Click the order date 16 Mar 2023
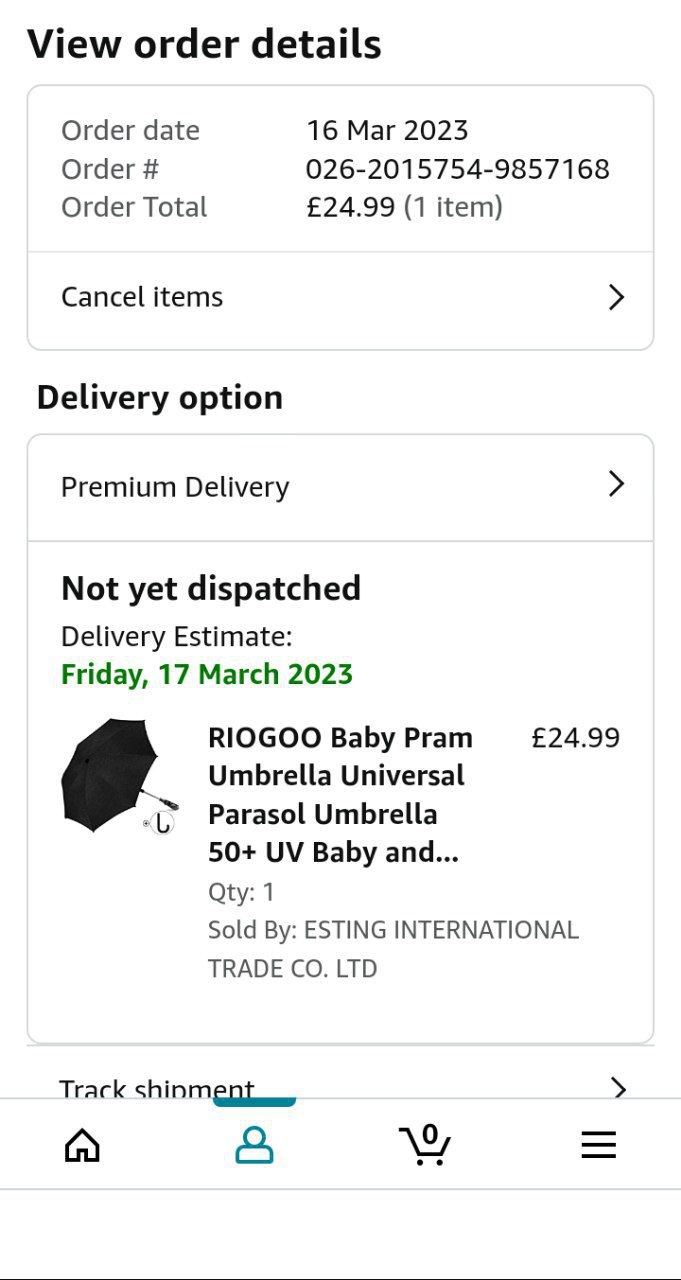This screenshot has height=1280, width=681. (387, 130)
